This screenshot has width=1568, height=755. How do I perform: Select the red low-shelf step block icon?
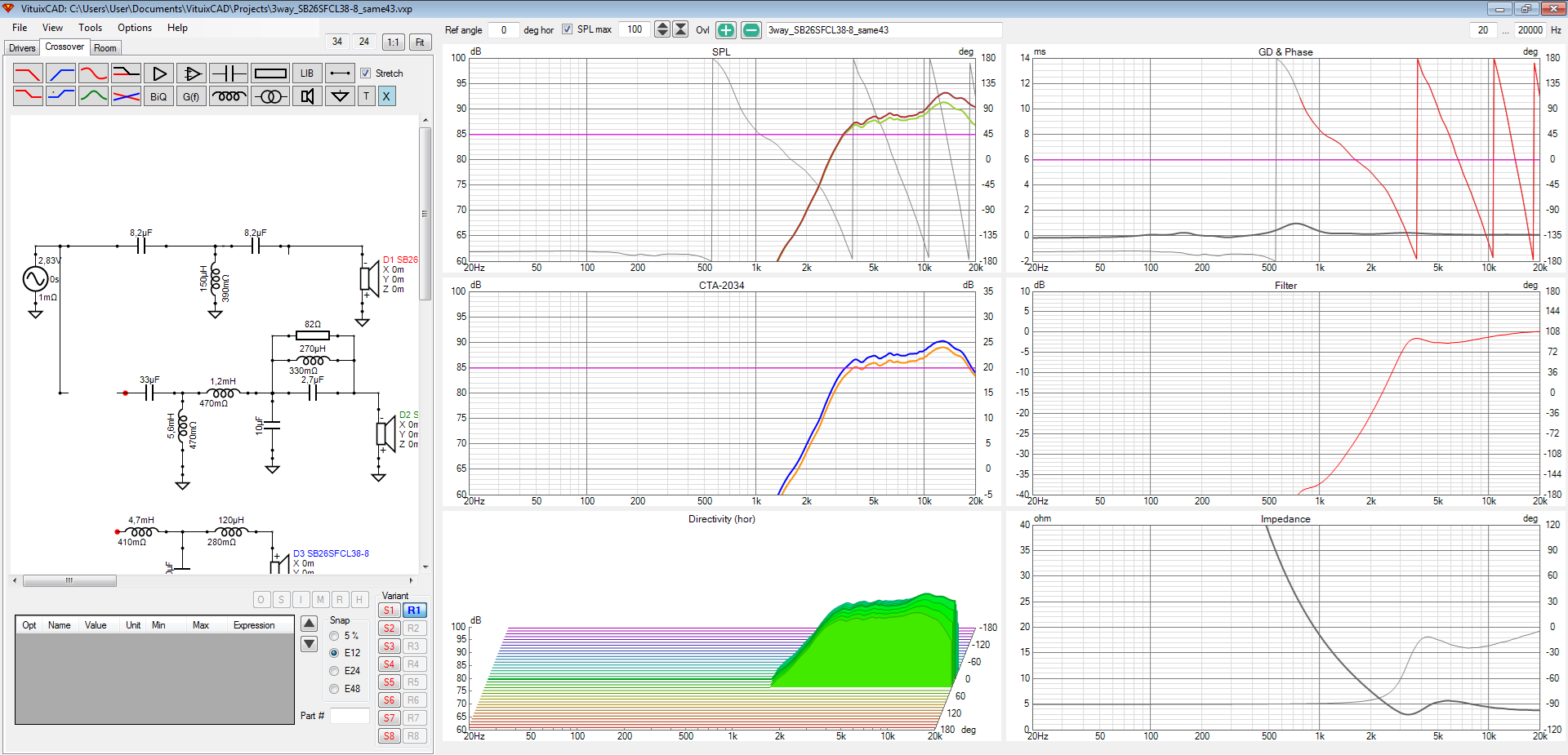[x=28, y=96]
